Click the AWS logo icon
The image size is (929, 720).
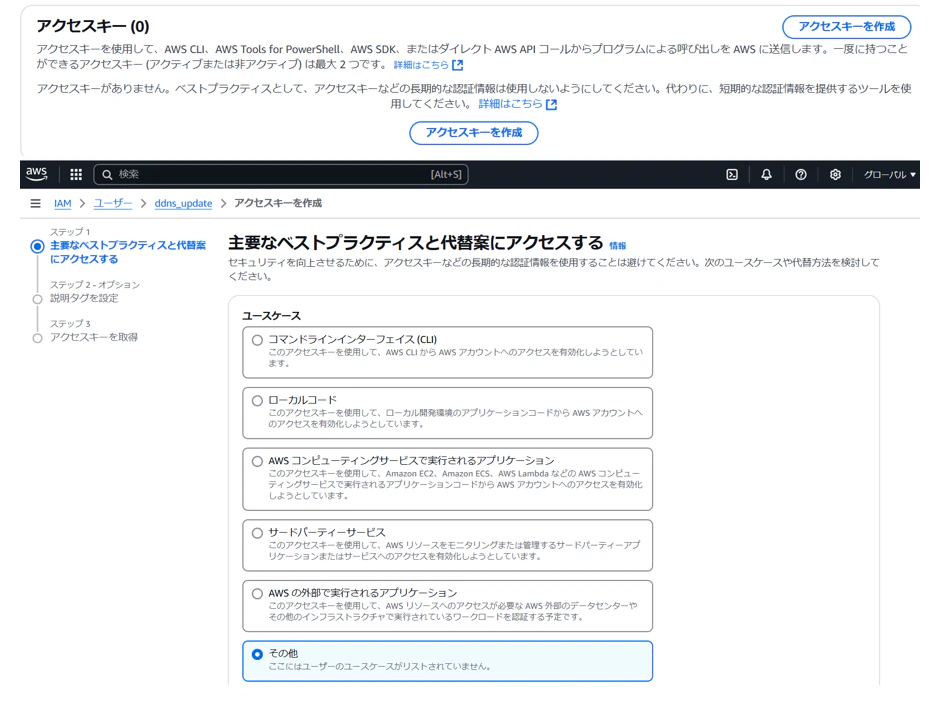pyautogui.click(x=36, y=174)
